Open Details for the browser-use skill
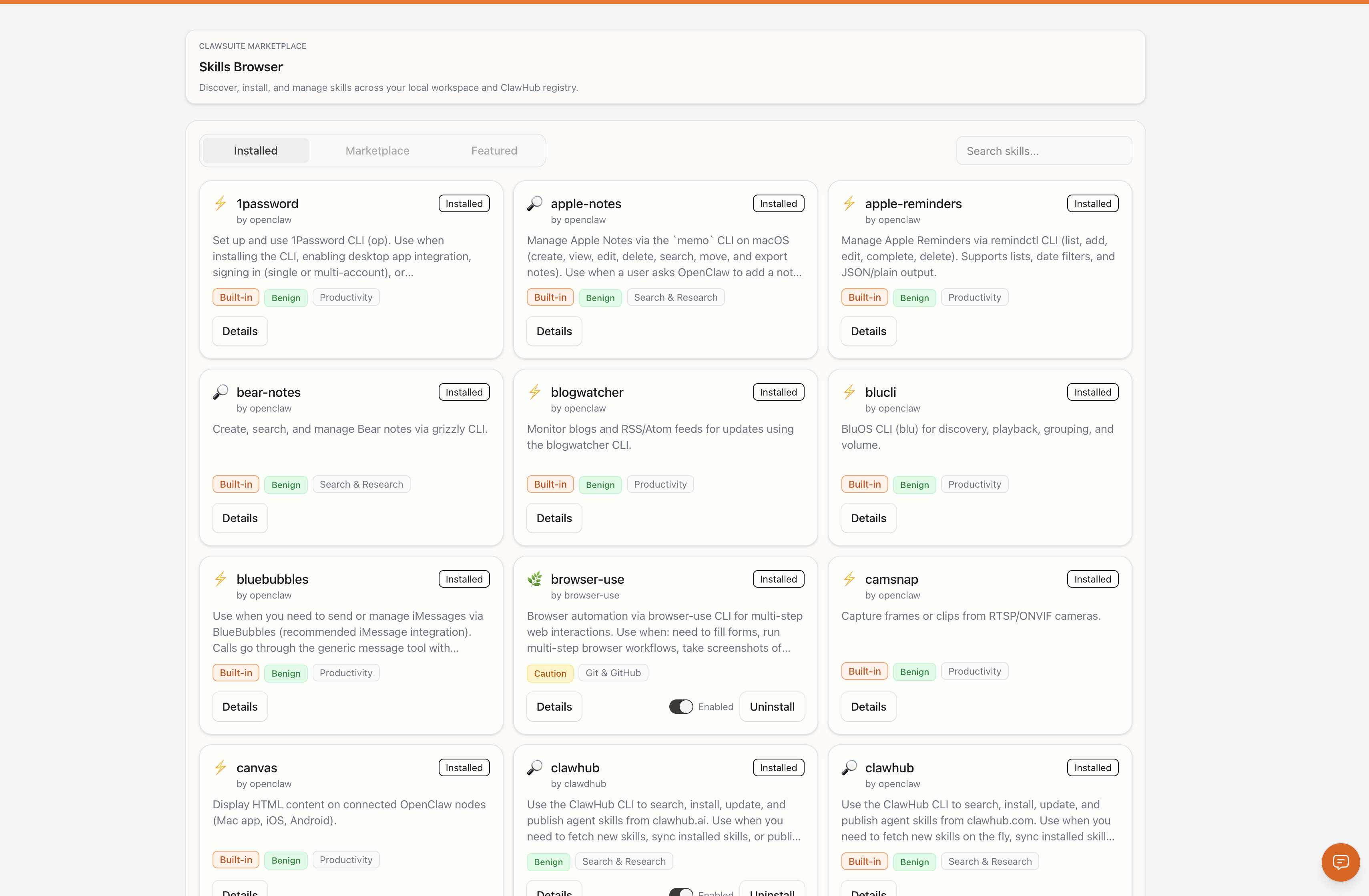 point(554,707)
